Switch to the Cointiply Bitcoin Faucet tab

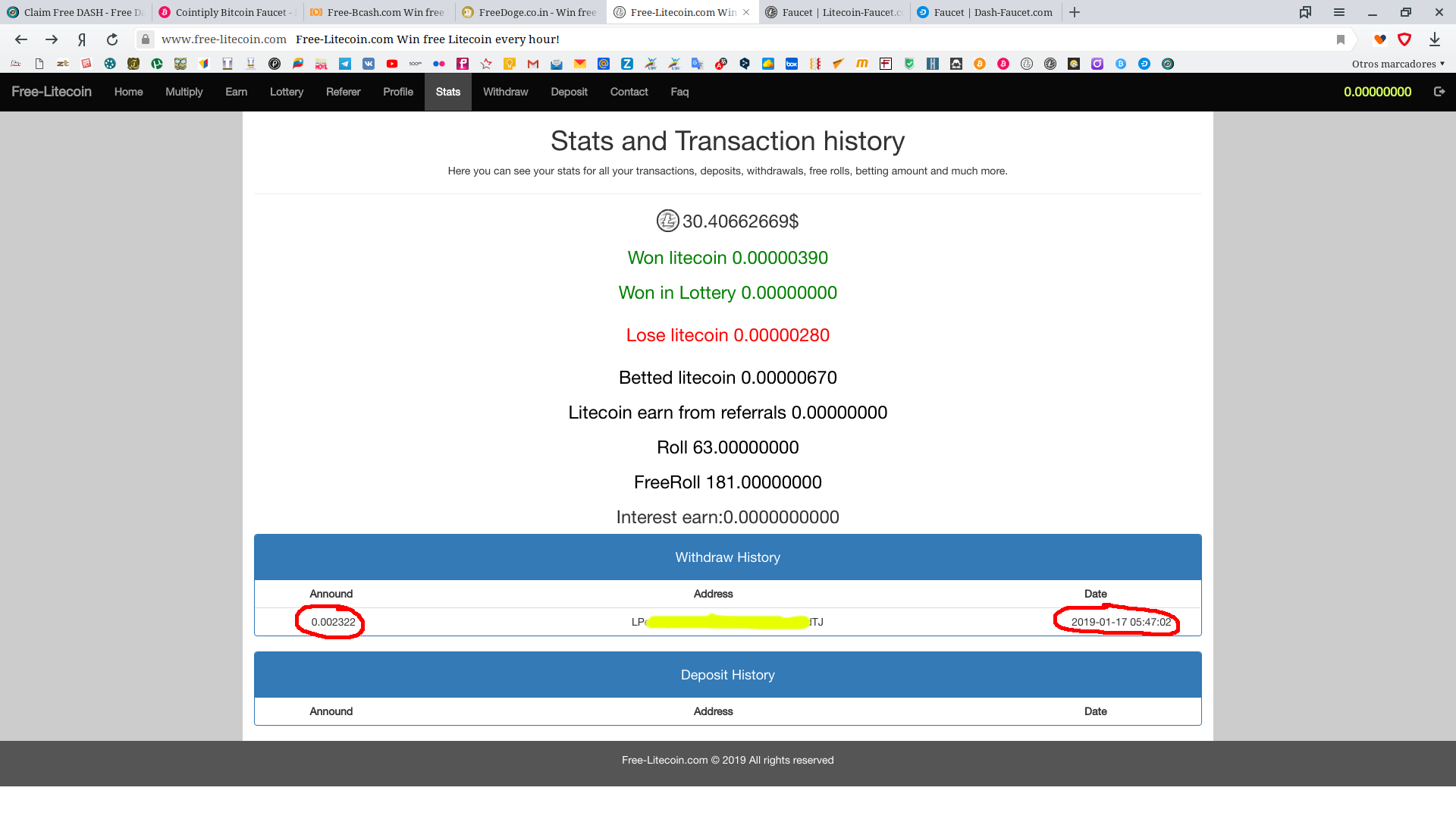point(227,12)
